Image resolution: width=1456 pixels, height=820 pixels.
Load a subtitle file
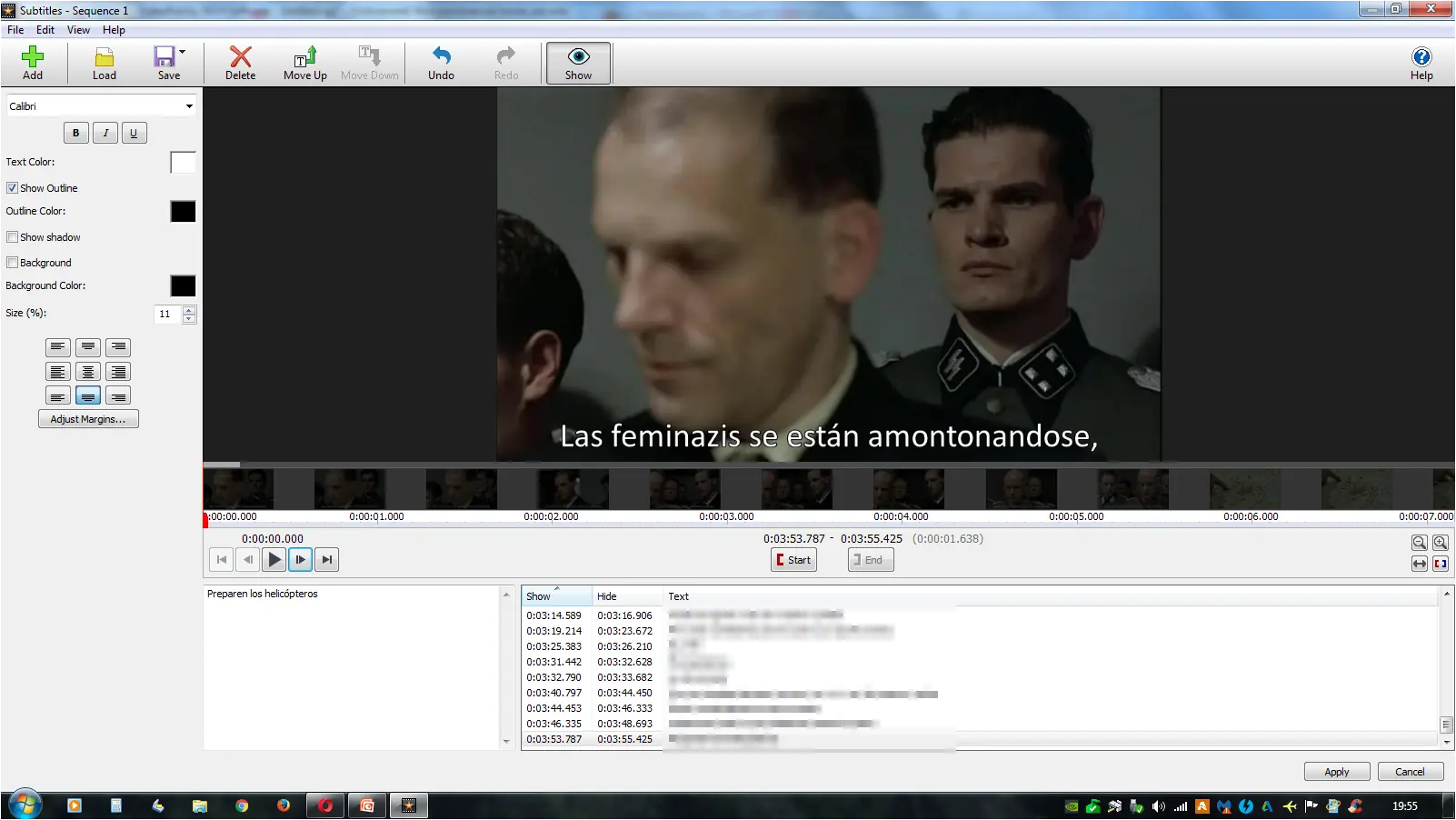pos(104,63)
